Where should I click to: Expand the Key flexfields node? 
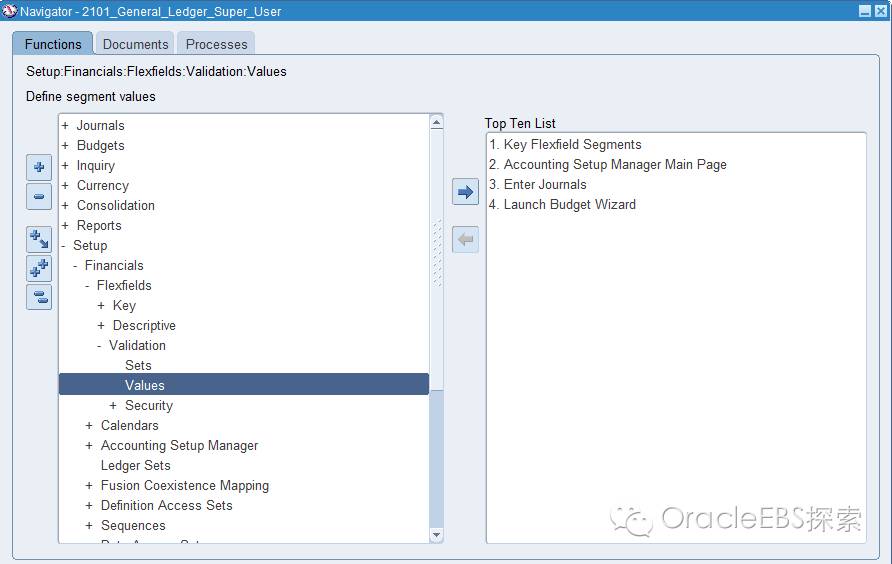101,306
